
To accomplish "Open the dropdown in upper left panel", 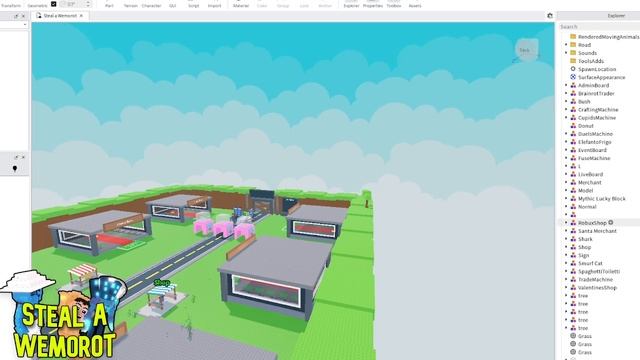I will click(25, 25).
